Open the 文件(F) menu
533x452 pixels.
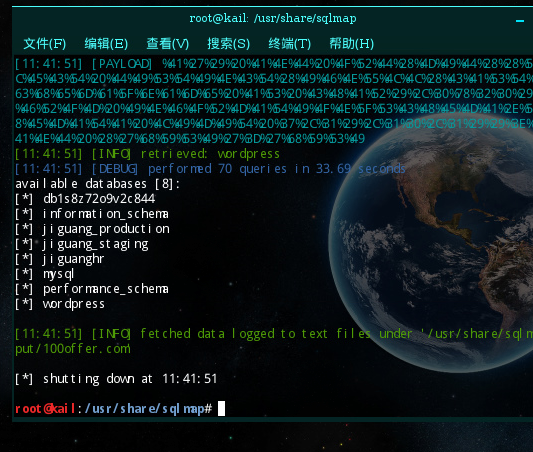(45, 44)
